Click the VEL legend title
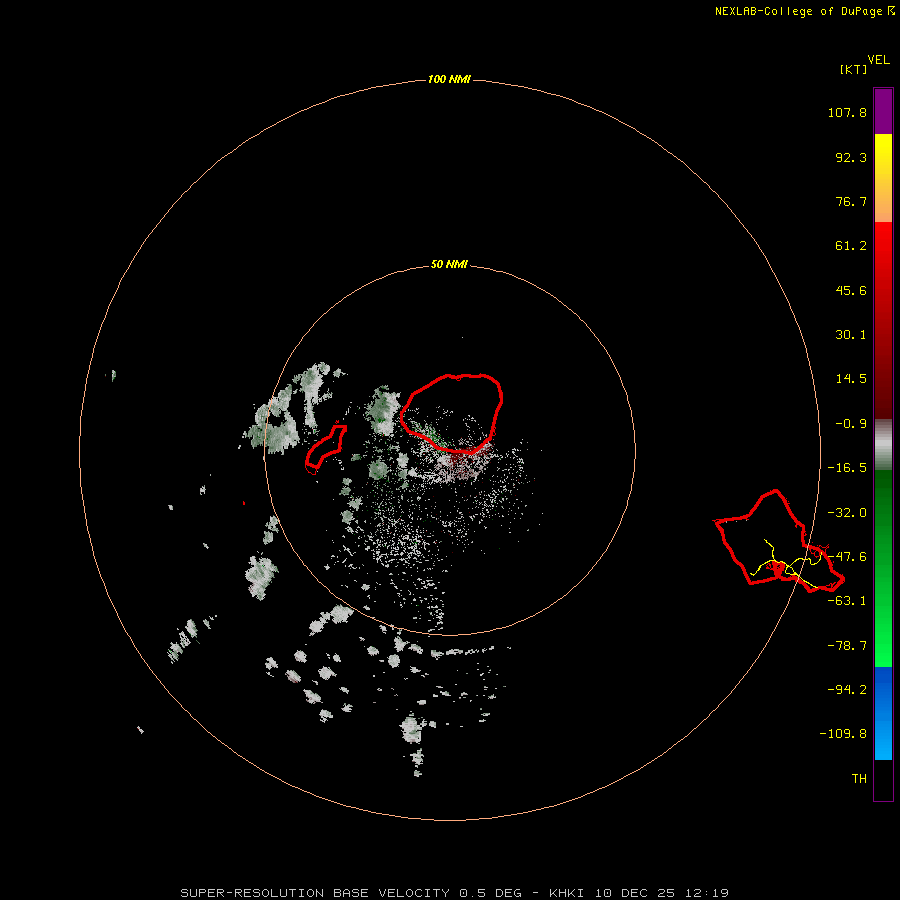 coord(878,60)
